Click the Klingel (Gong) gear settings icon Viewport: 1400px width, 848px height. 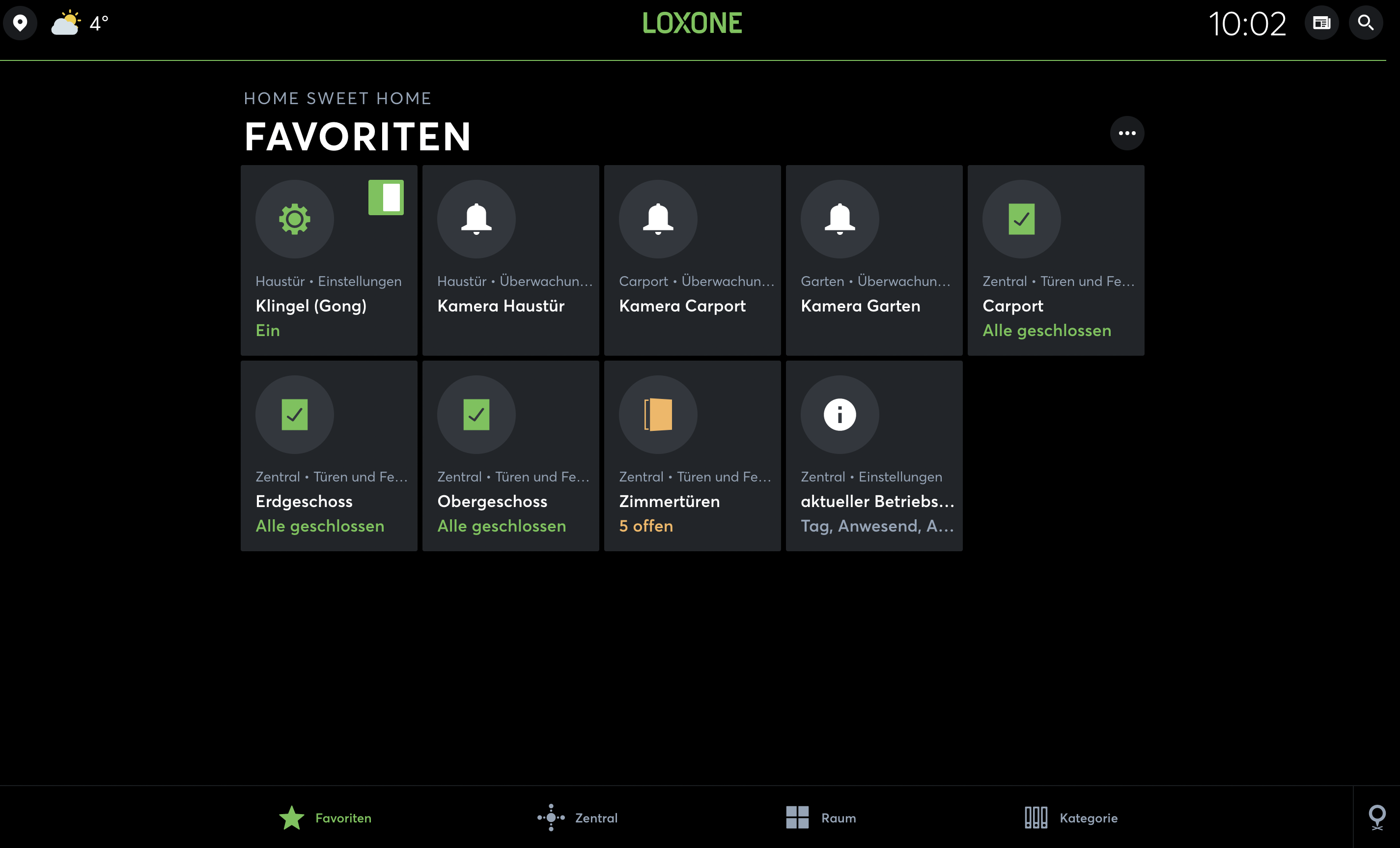[x=294, y=219]
